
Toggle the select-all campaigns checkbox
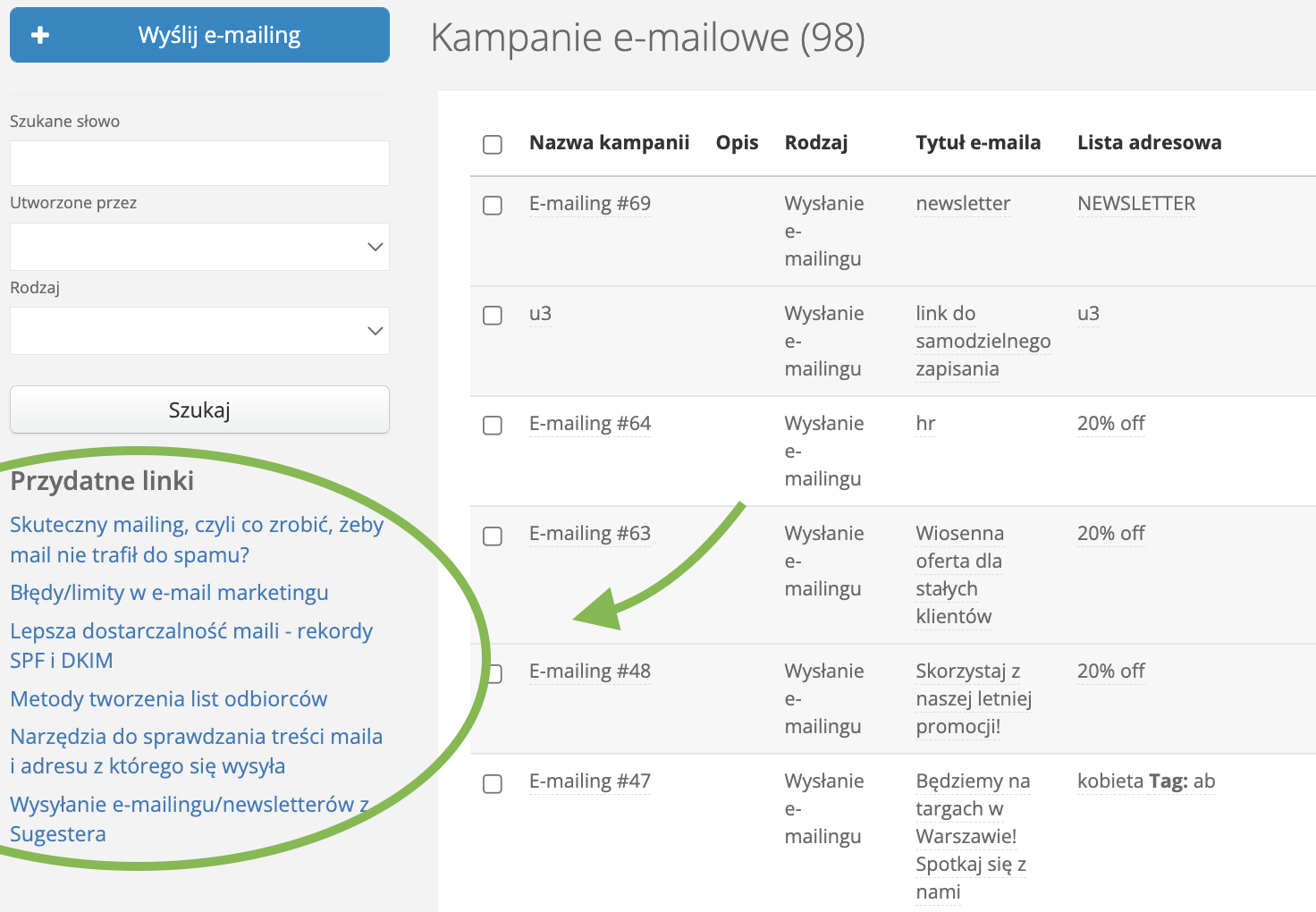[x=493, y=144]
